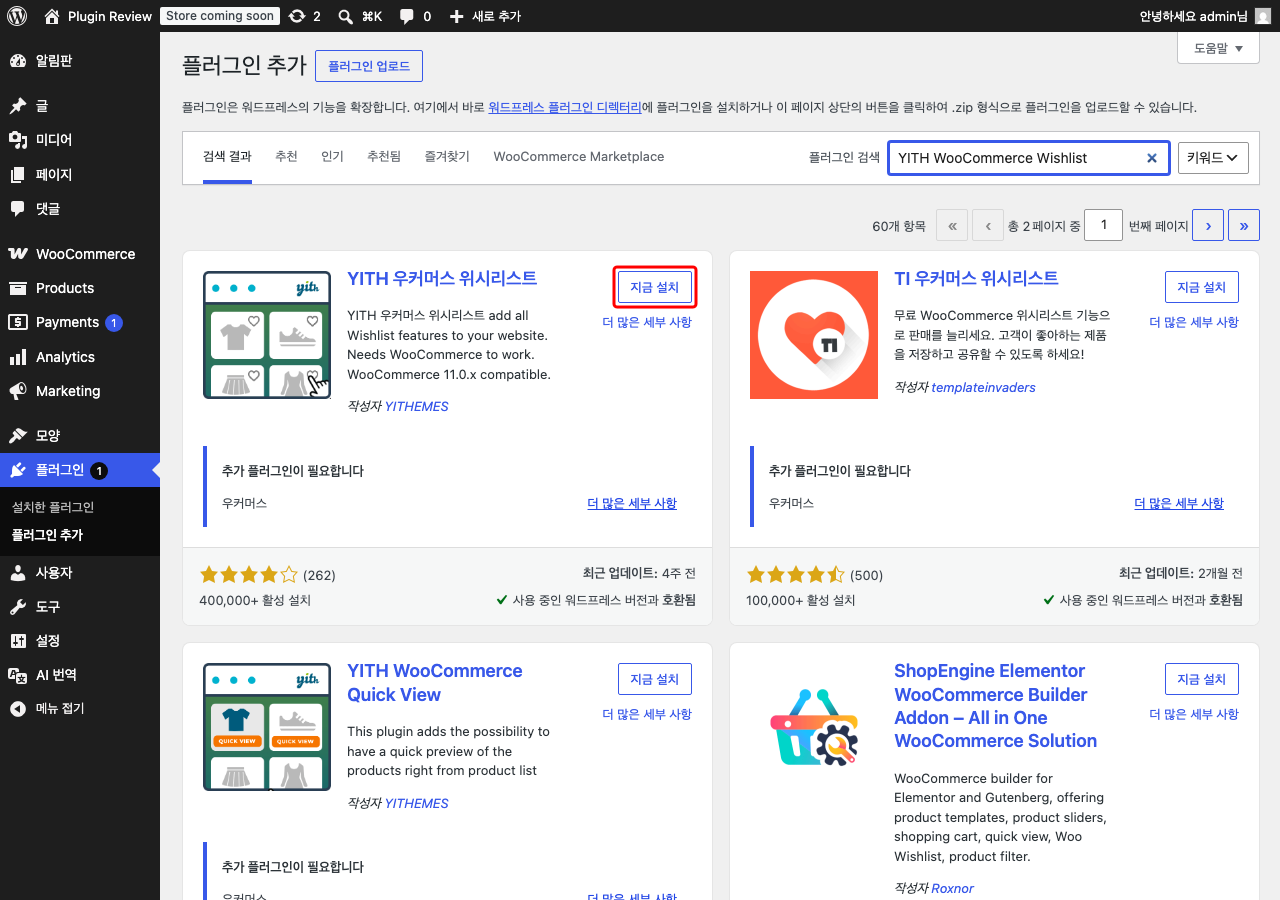Viewport: 1280px width, 900px height.
Task: Switch to 즐겨찾기 tab
Action: click(x=447, y=157)
